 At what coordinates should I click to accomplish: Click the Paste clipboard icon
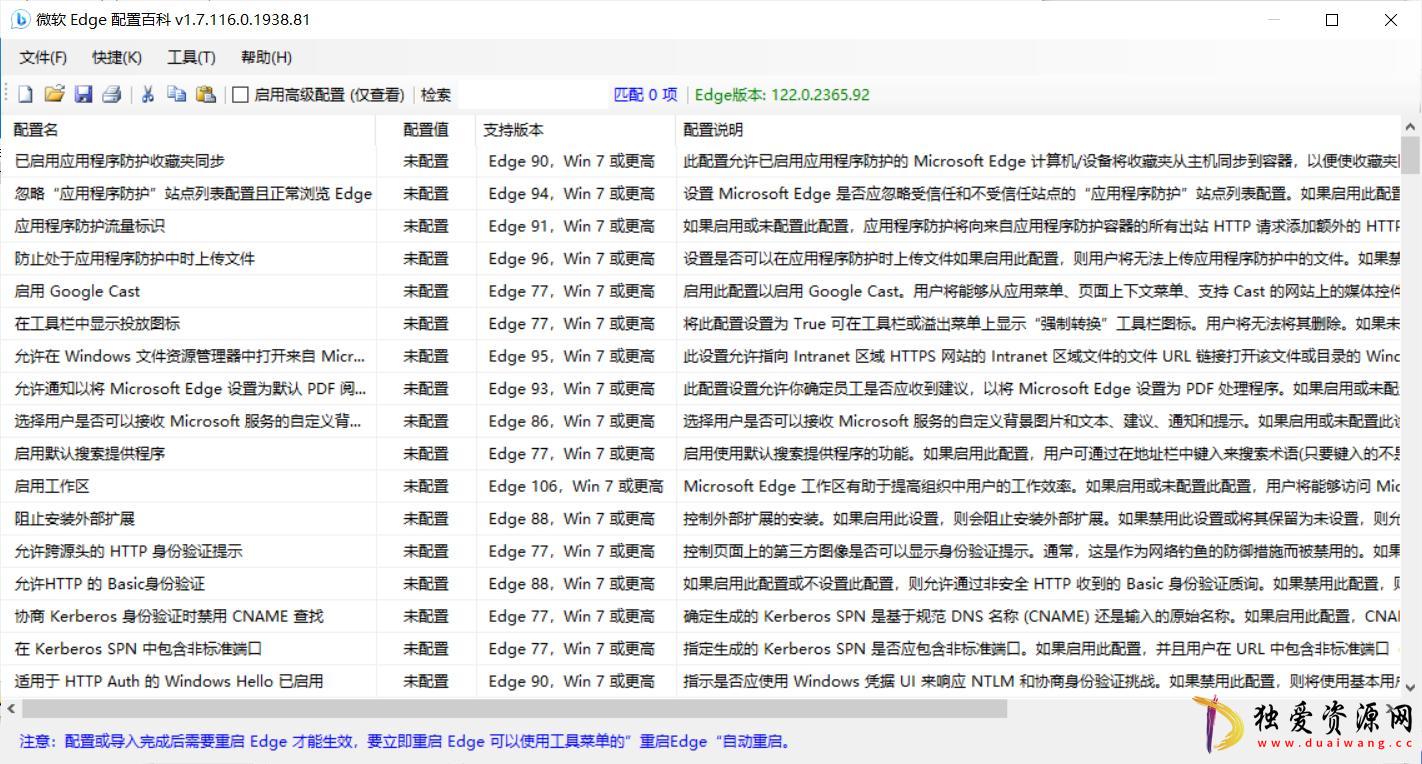pos(206,94)
